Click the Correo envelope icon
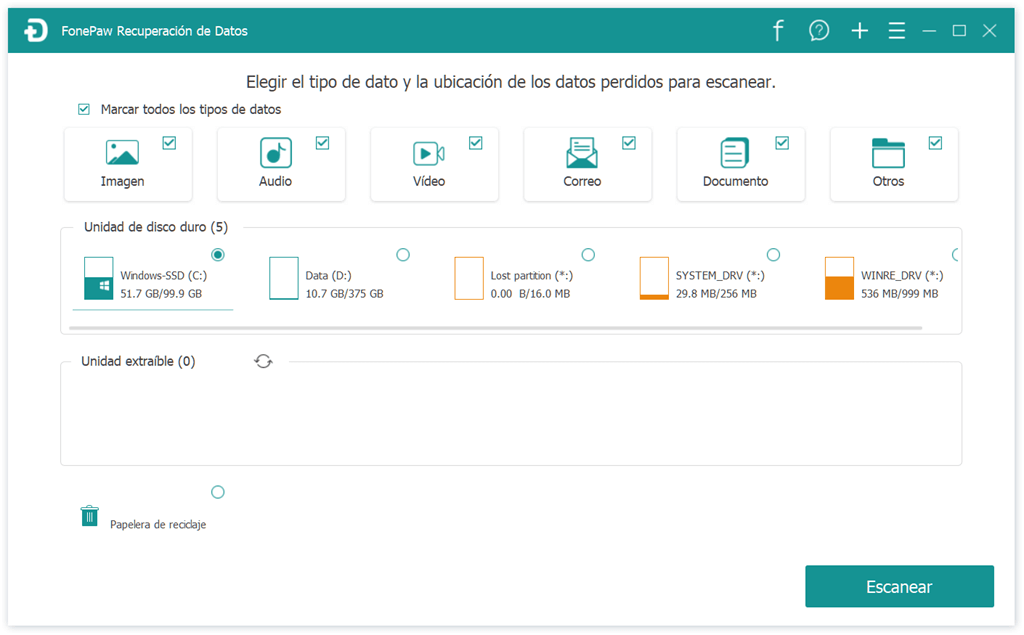This screenshot has height=635, width=1024. 581,155
